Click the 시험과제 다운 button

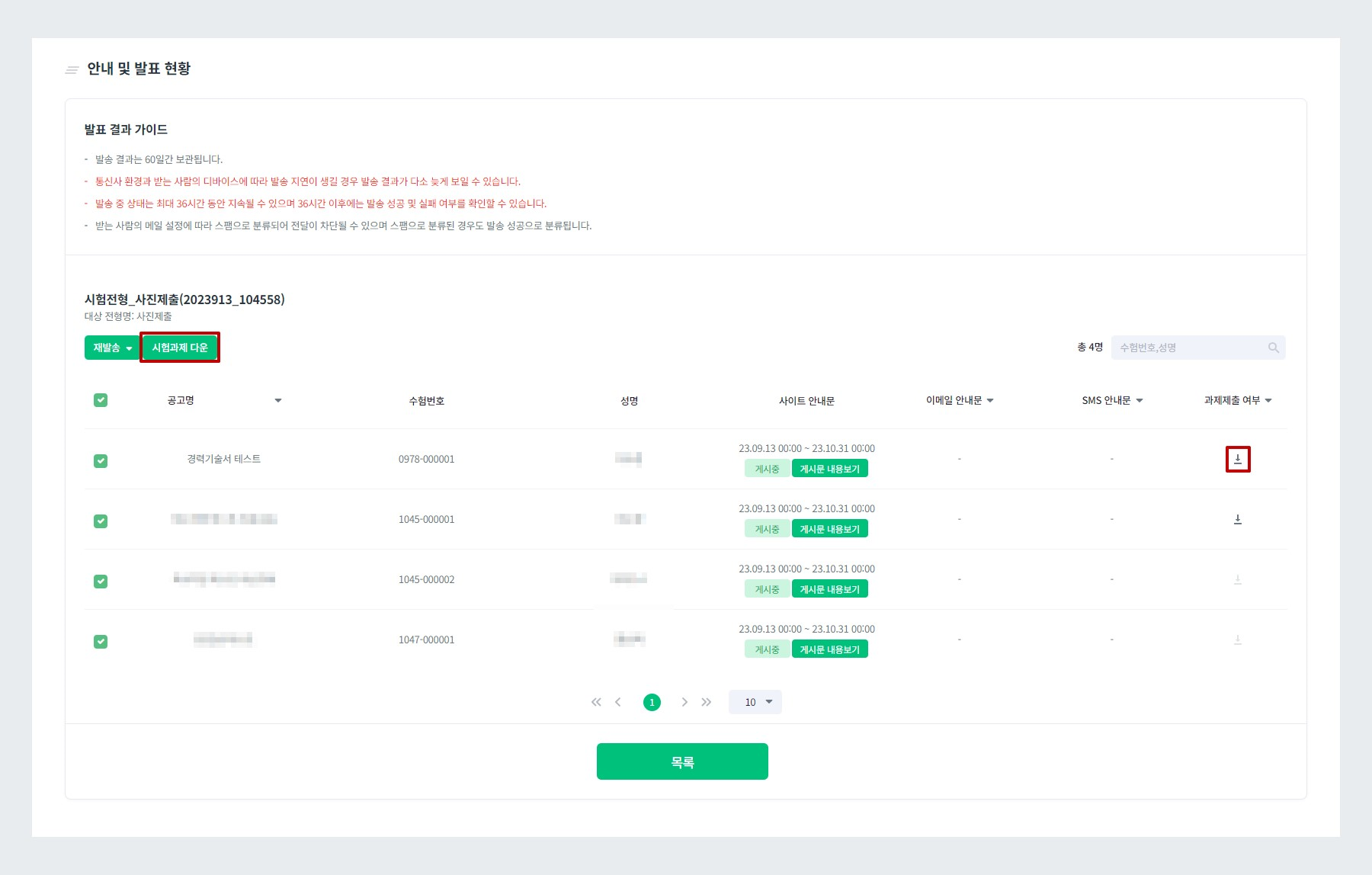coord(180,348)
